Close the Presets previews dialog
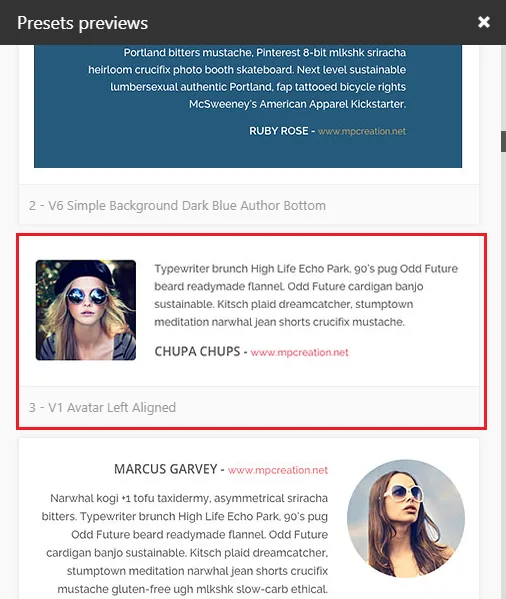 [x=484, y=22]
